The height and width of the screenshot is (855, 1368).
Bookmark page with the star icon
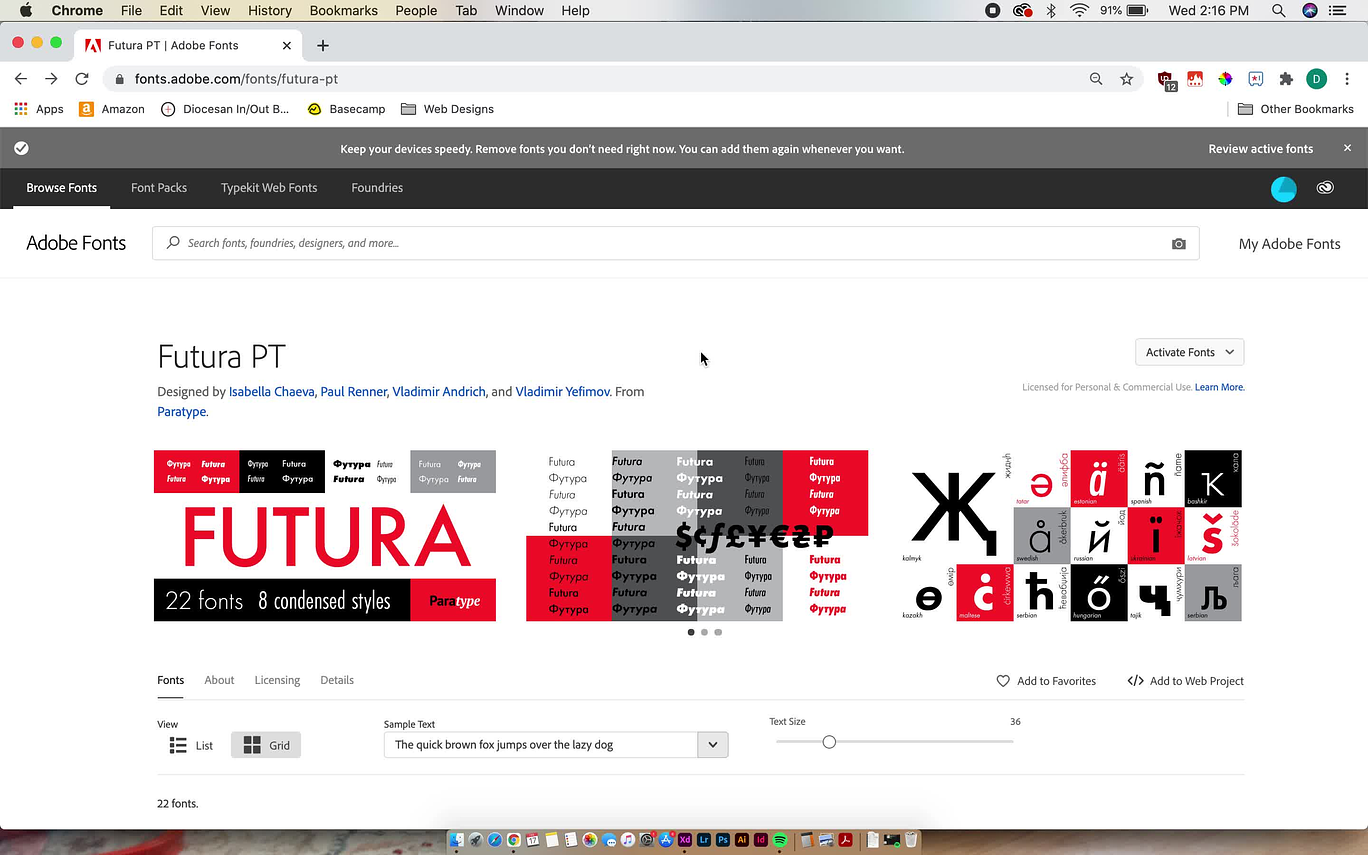[x=1127, y=79]
